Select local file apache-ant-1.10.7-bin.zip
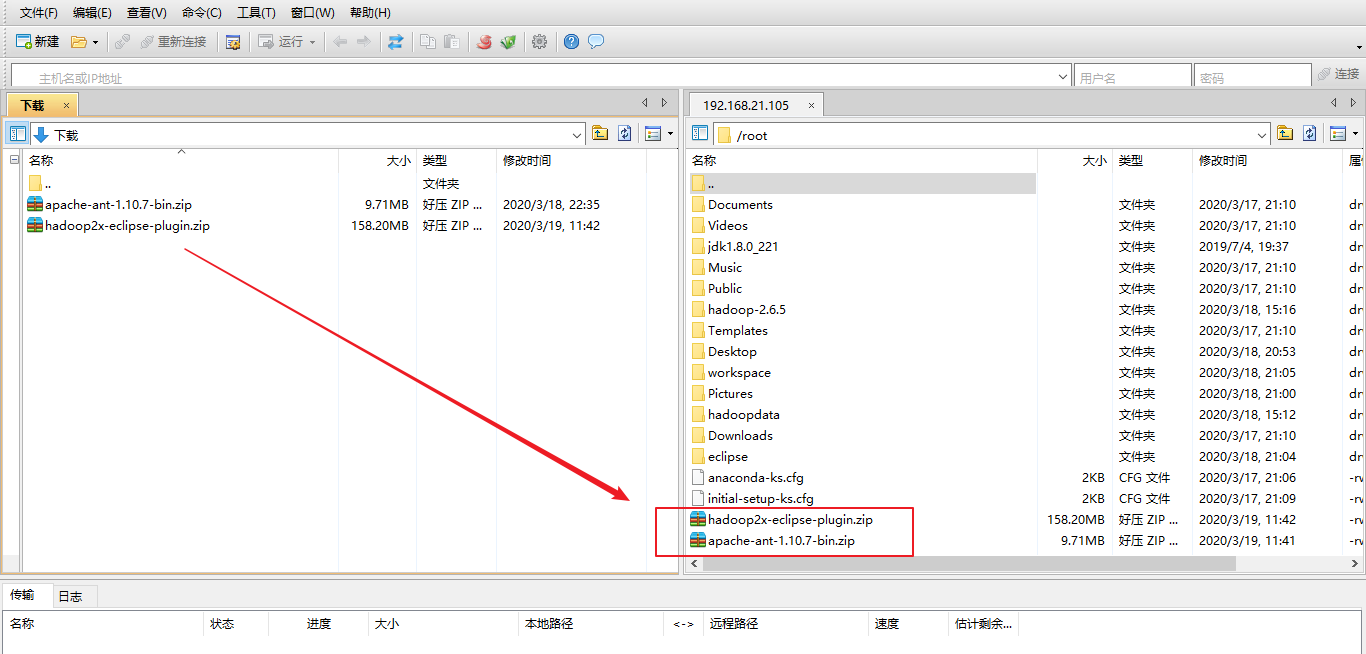 pyautogui.click(x=118, y=204)
